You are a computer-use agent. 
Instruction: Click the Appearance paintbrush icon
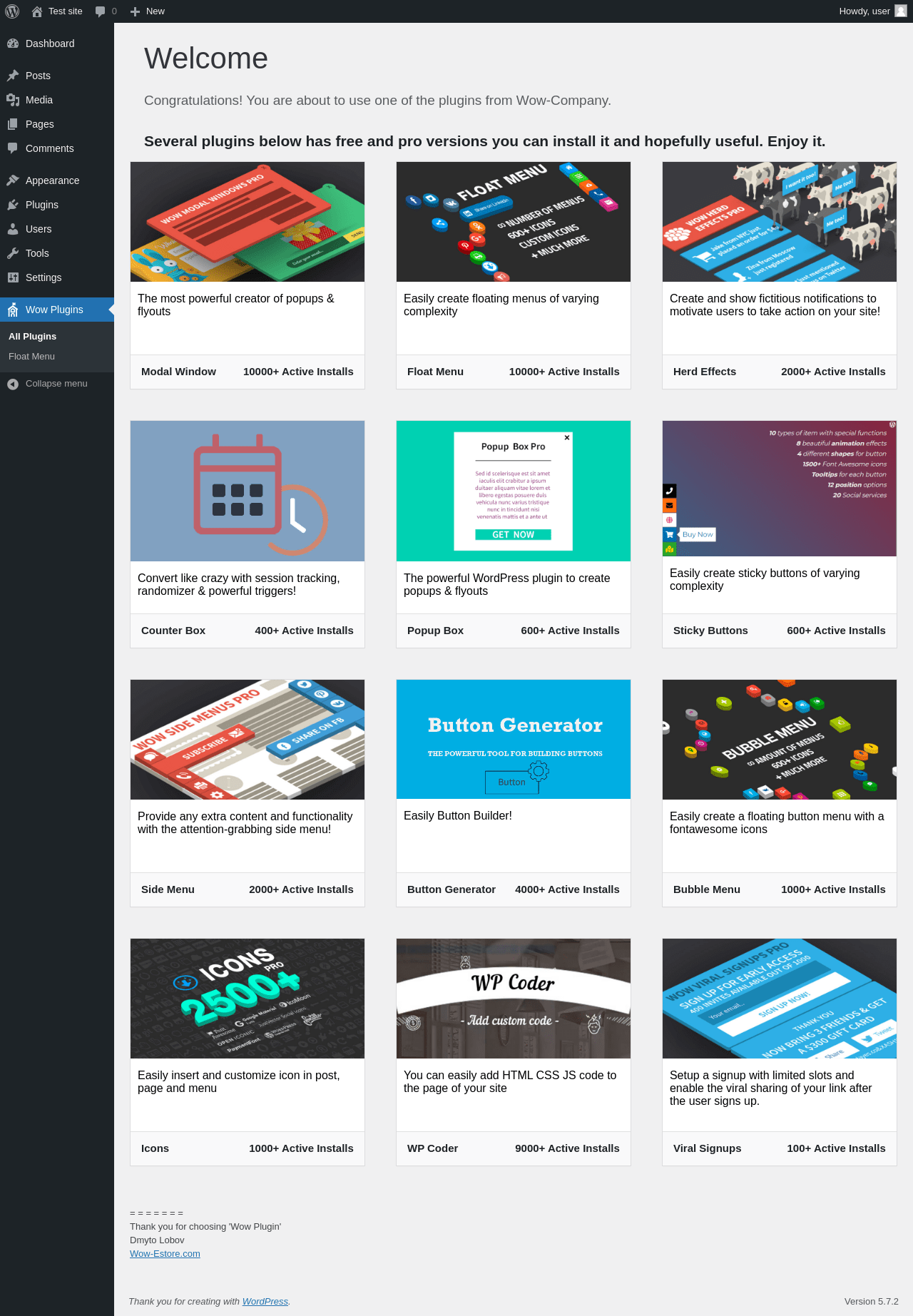13,180
